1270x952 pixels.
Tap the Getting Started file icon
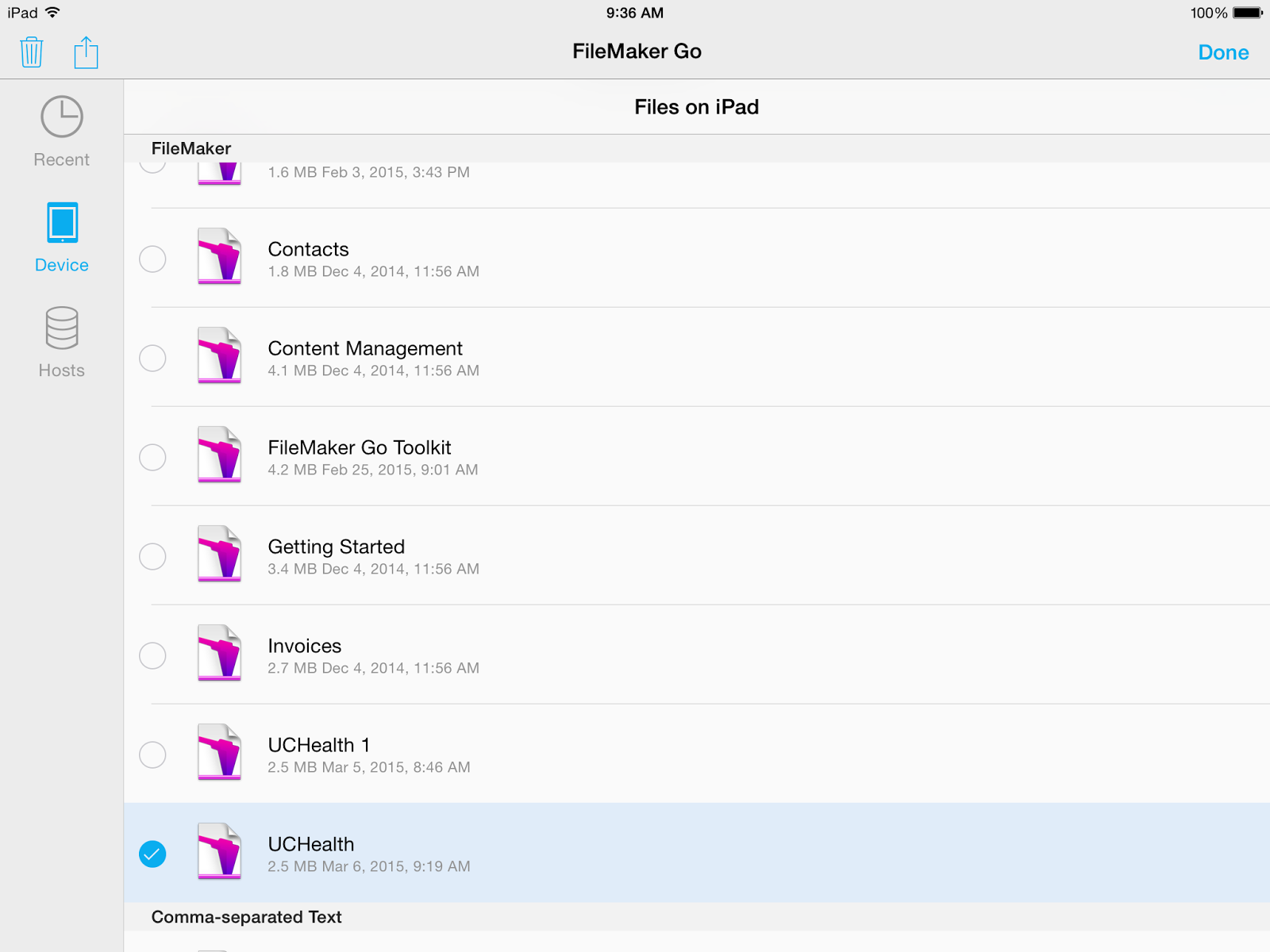[x=219, y=554]
